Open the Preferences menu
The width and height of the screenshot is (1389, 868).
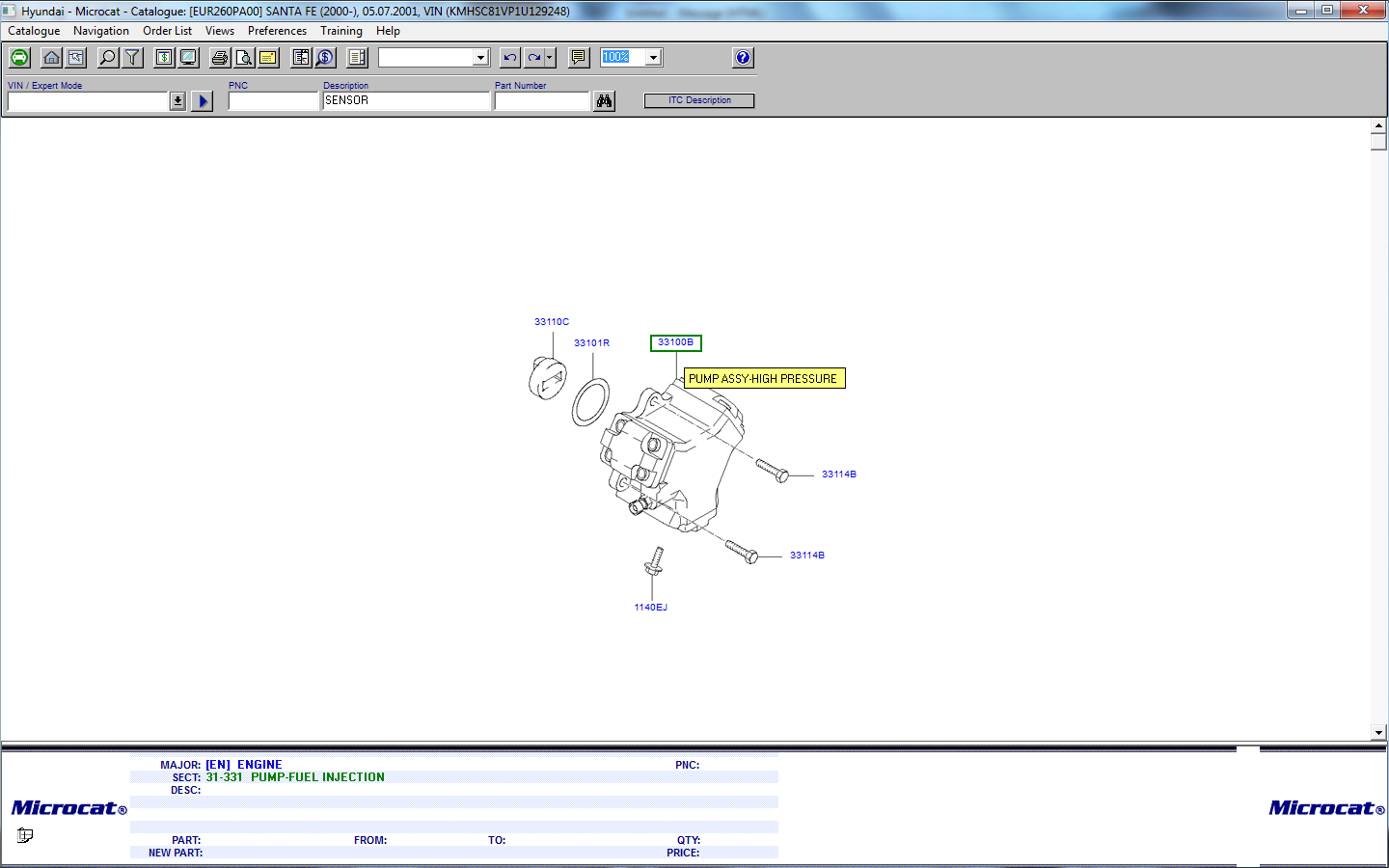[278, 31]
